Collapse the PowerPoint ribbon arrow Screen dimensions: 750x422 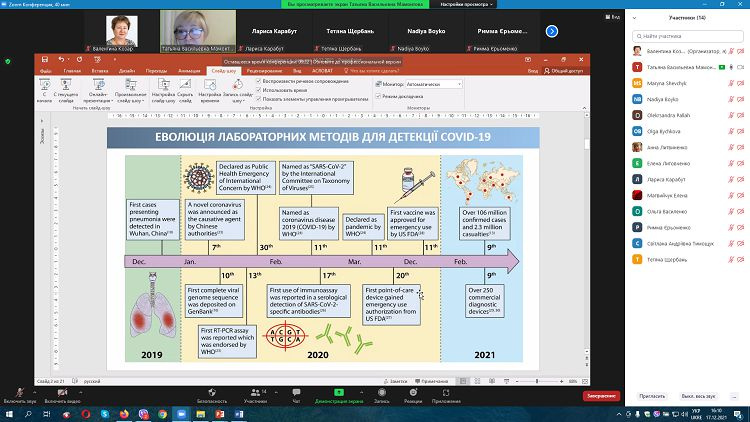pyautogui.click(x=584, y=108)
